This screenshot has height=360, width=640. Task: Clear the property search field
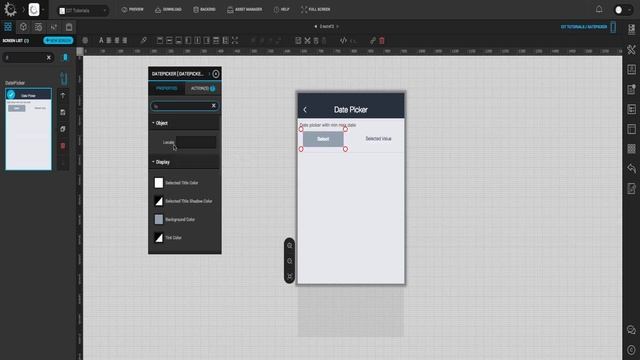coord(213,106)
